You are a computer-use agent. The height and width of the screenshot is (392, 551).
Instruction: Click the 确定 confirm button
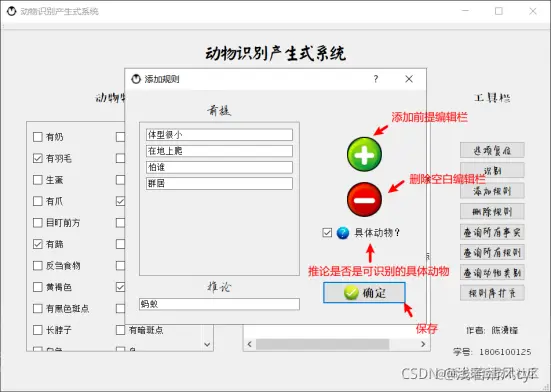coord(364,292)
